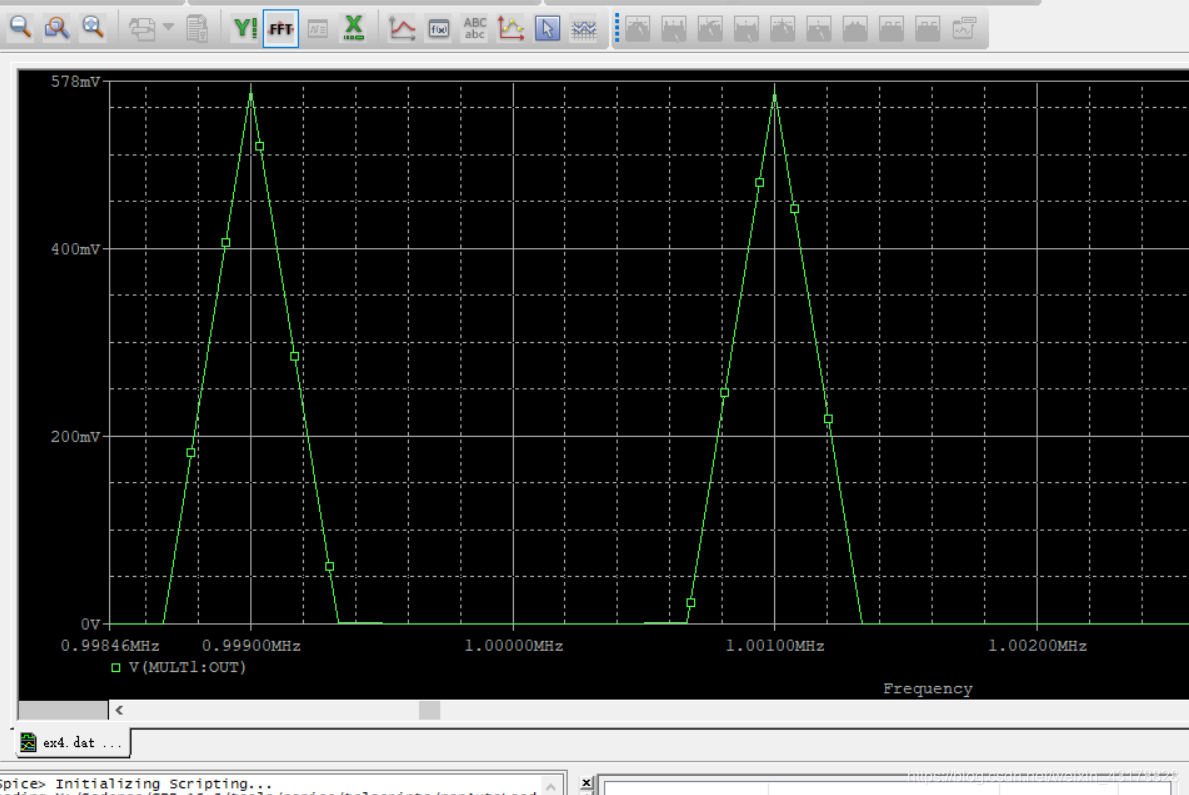Click the plot icon on ex4.dat tab
This screenshot has height=795, width=1189.
pos(28,743)
